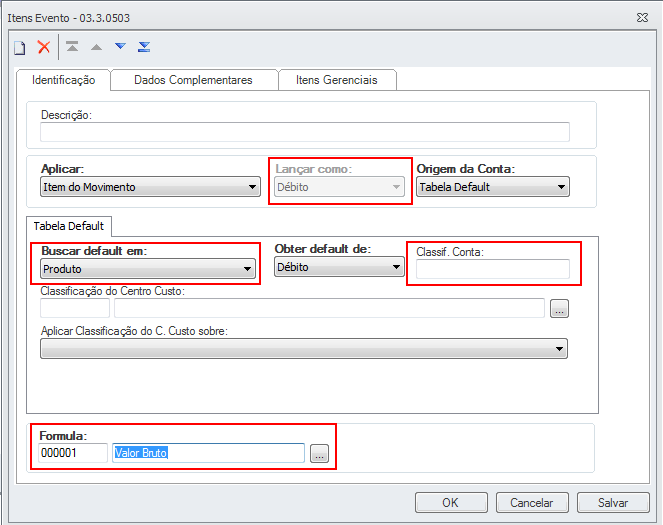Image resolution: width=663 pixels, height=525 pixels.
Task: Switch to the Identificação tab
Action: [63, 80]
